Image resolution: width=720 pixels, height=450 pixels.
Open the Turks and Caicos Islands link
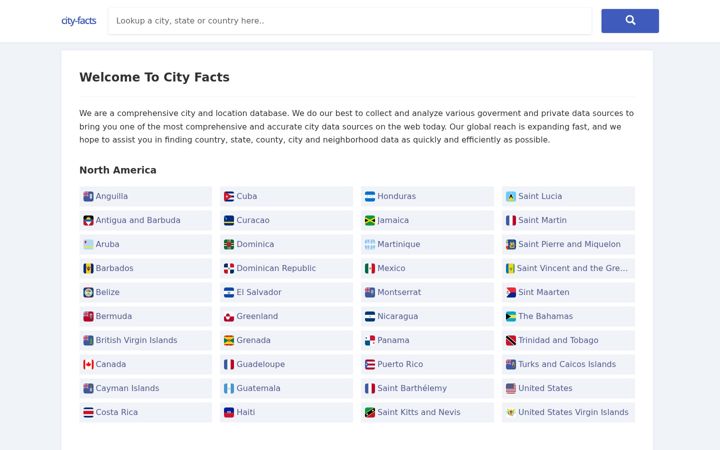(568, 365)
